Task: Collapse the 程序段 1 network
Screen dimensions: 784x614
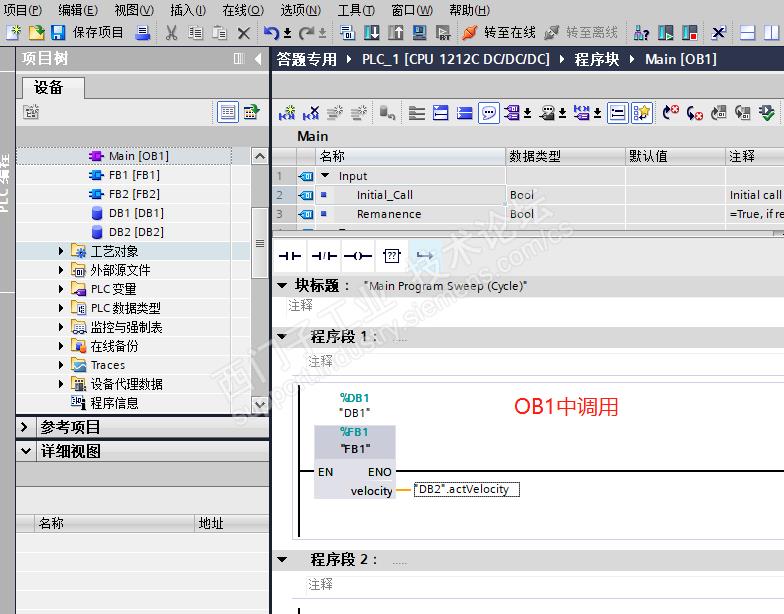Action: pyautogui.click(x=282, y=336)
